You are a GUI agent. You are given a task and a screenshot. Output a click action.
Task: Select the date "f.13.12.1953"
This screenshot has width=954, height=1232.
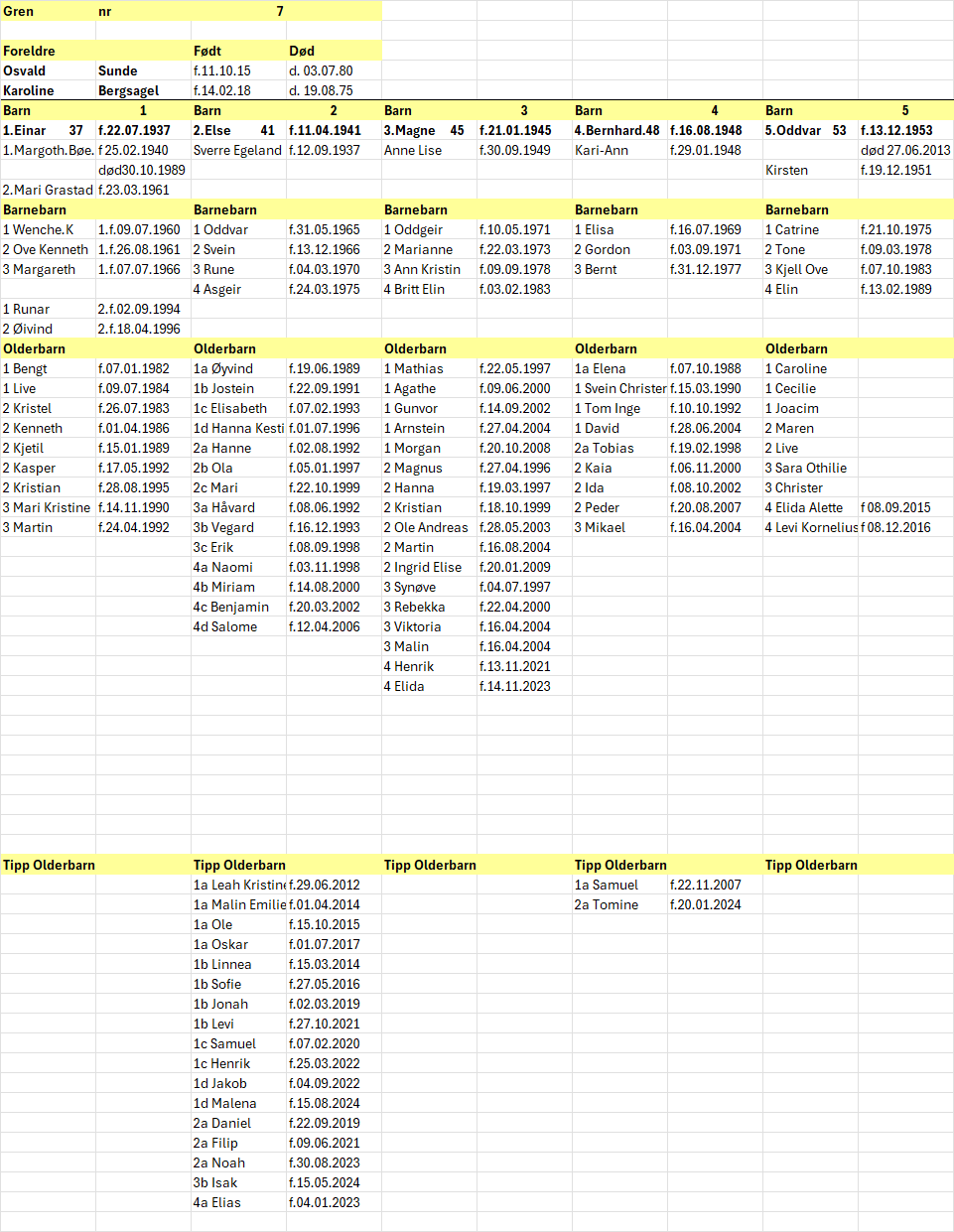pos(905,130)
